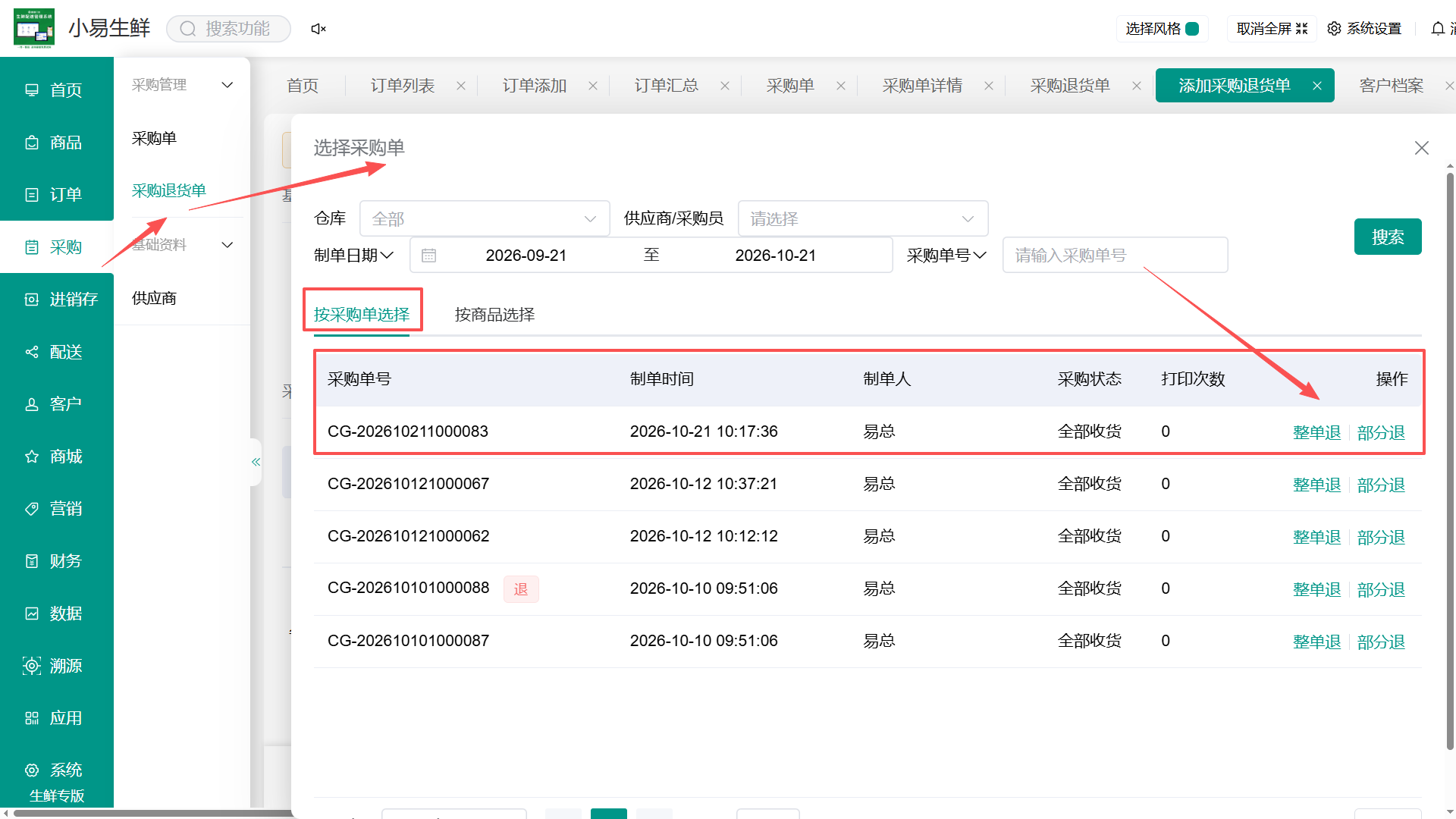Expand the 基础资料 submenu group
1456x819 pixels.
click(x=227, y=245)
